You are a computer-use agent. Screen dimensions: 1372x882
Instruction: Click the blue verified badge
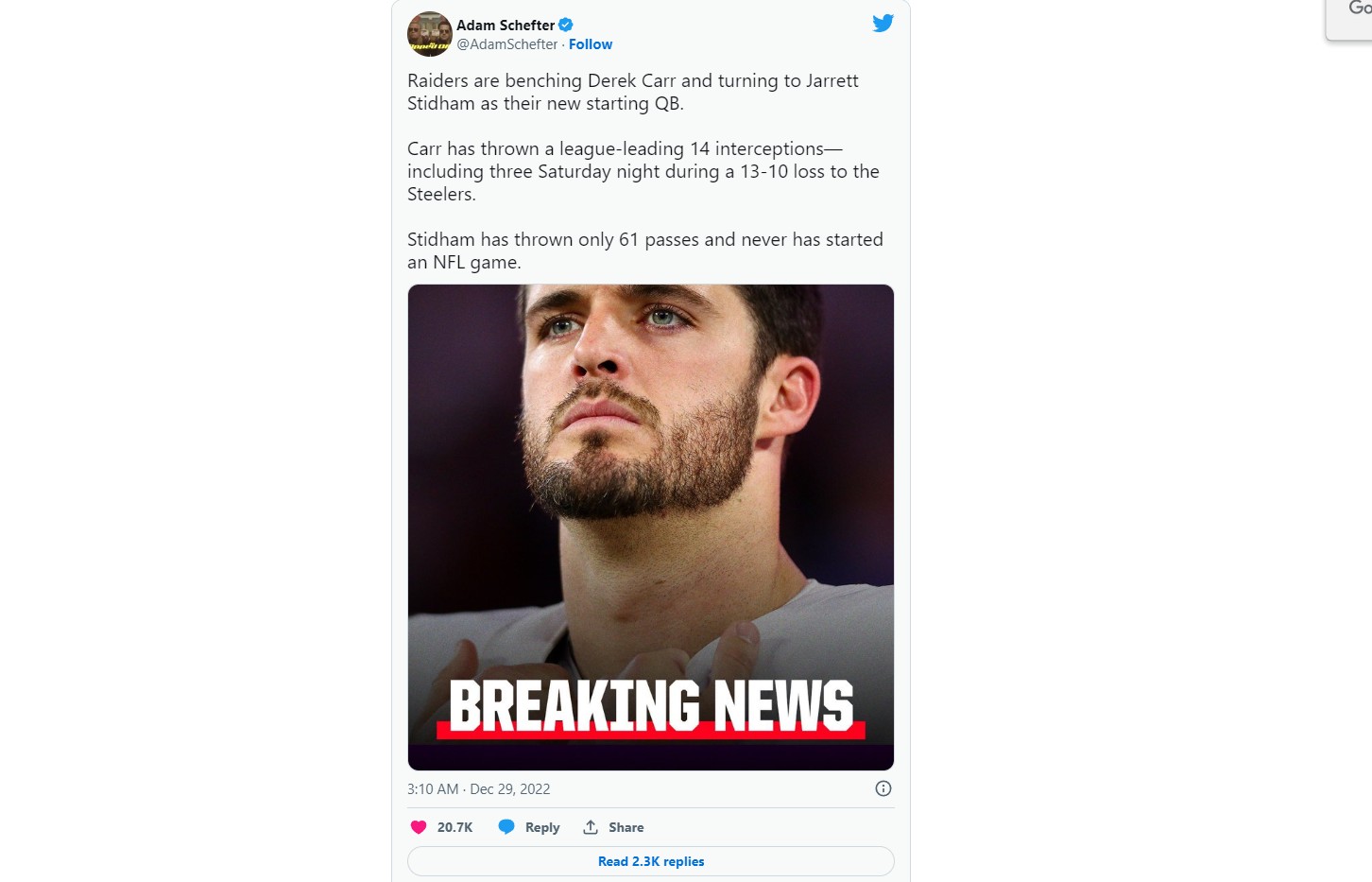click(566, 25)
